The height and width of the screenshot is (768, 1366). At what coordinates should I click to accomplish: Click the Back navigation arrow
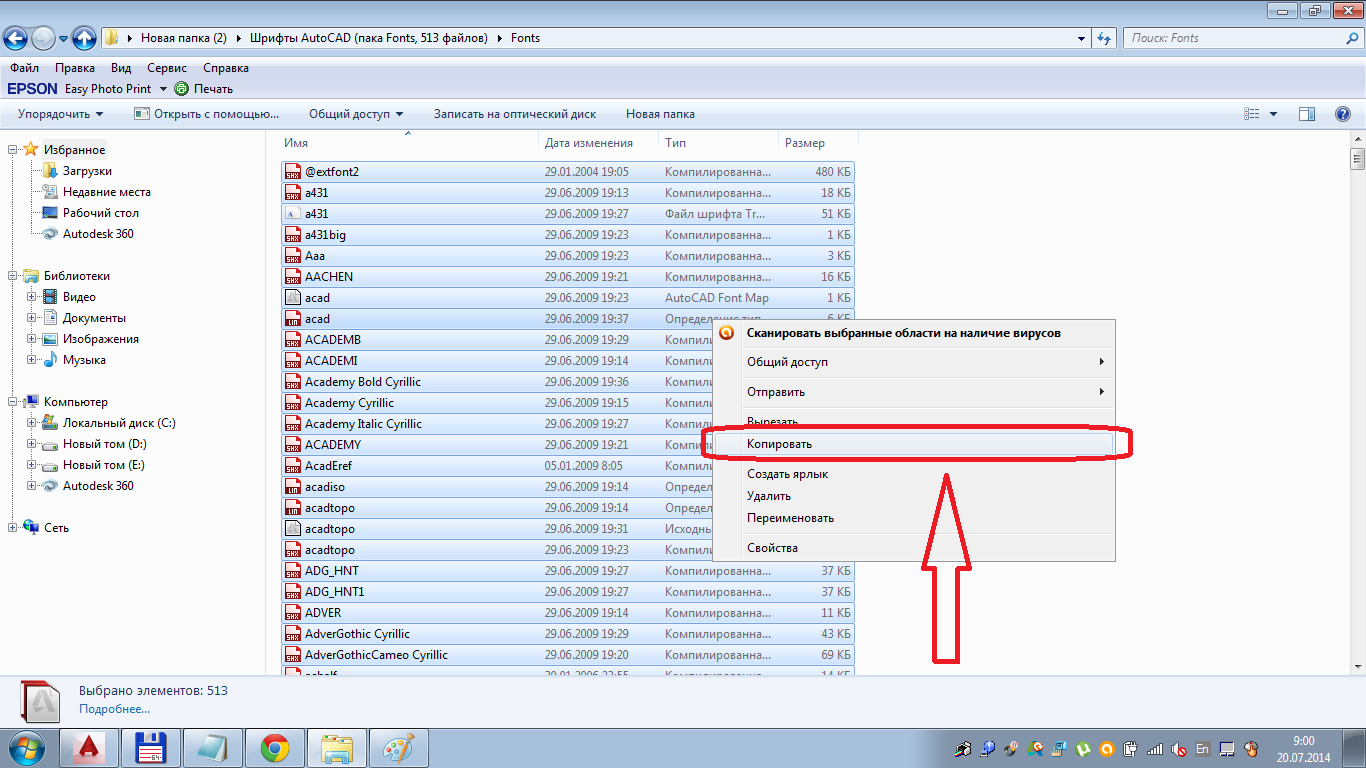pyautogui.click(x=15, y=38)
